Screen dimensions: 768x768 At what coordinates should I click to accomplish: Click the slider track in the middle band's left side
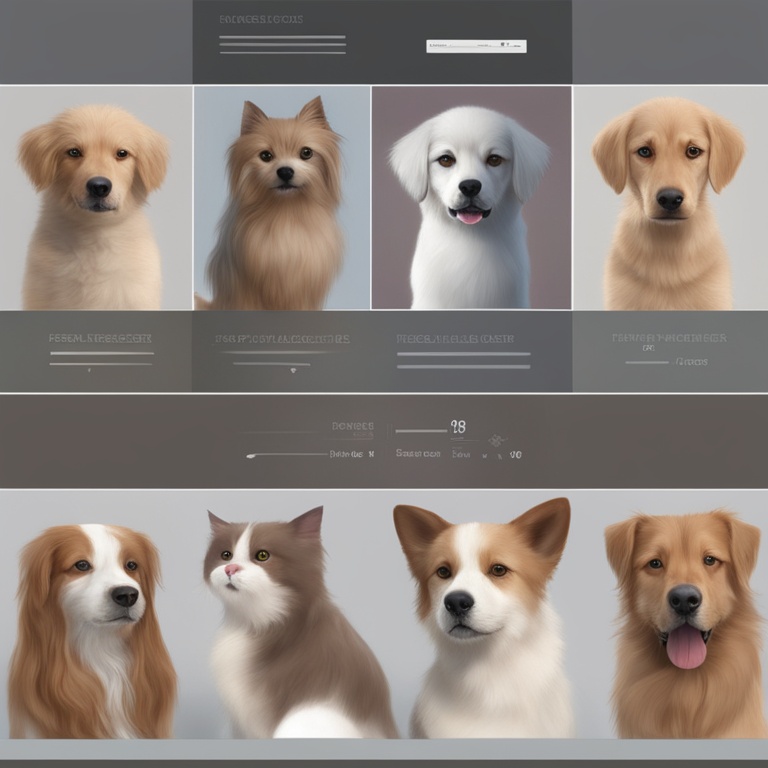click(285, 455)
